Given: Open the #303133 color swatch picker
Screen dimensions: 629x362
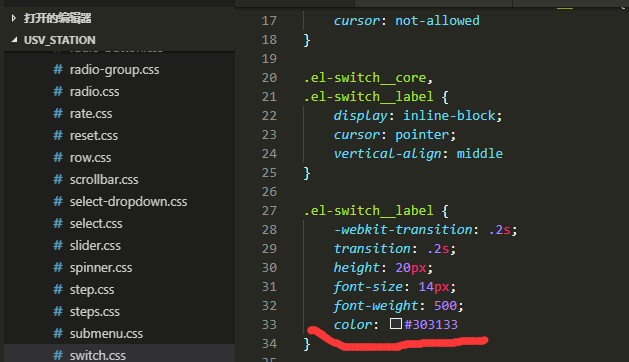Looking at the screenshot, I should pos(396,323).
